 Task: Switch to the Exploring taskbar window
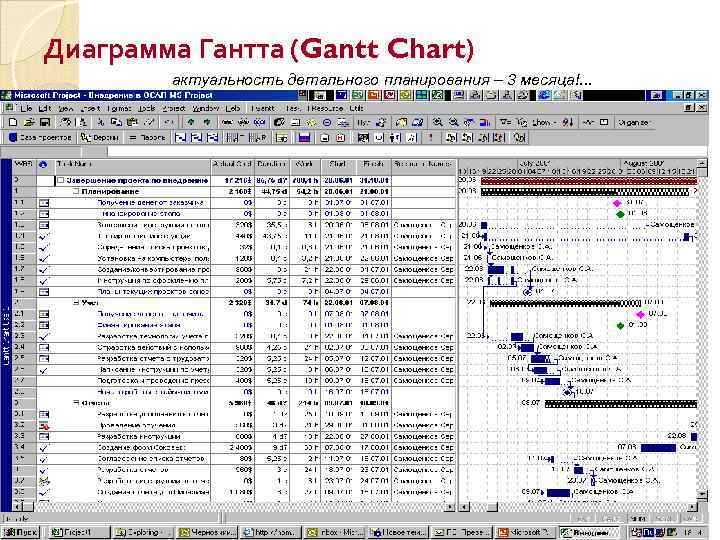click(x=143, y=532)
